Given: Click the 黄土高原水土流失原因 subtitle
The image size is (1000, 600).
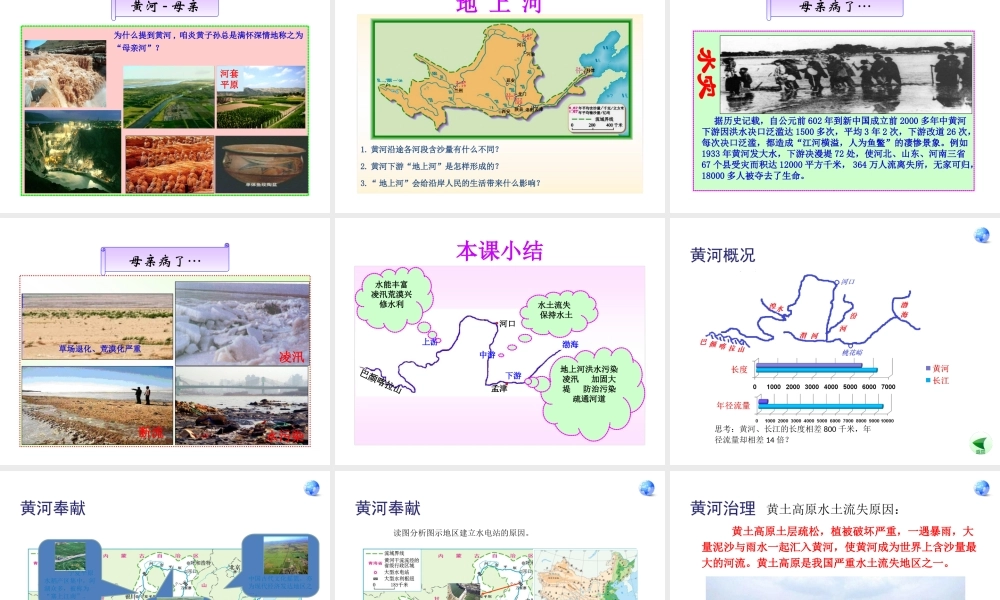Looking at the screenshot, I should click(832, 509).
